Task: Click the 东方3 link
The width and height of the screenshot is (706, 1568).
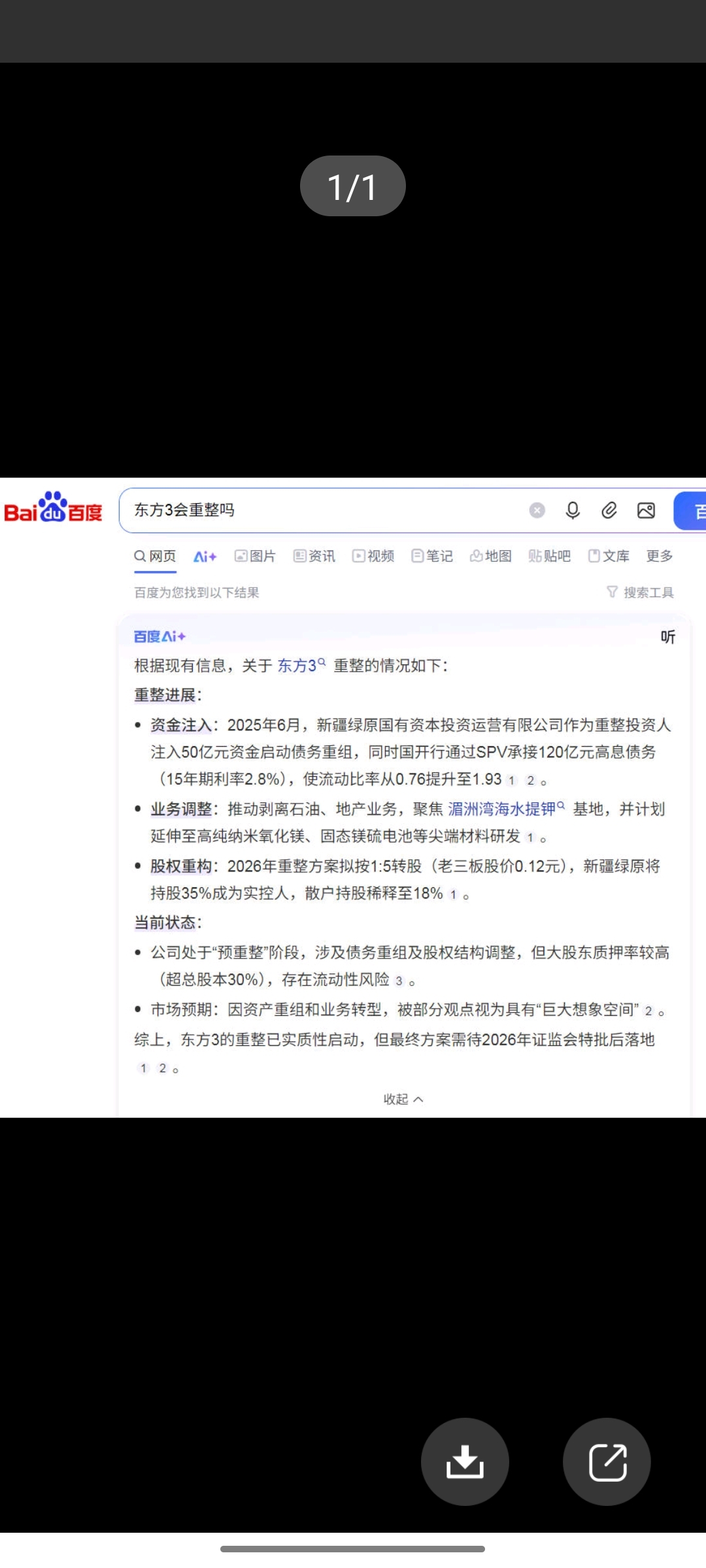Action: (x=301, y=666)
